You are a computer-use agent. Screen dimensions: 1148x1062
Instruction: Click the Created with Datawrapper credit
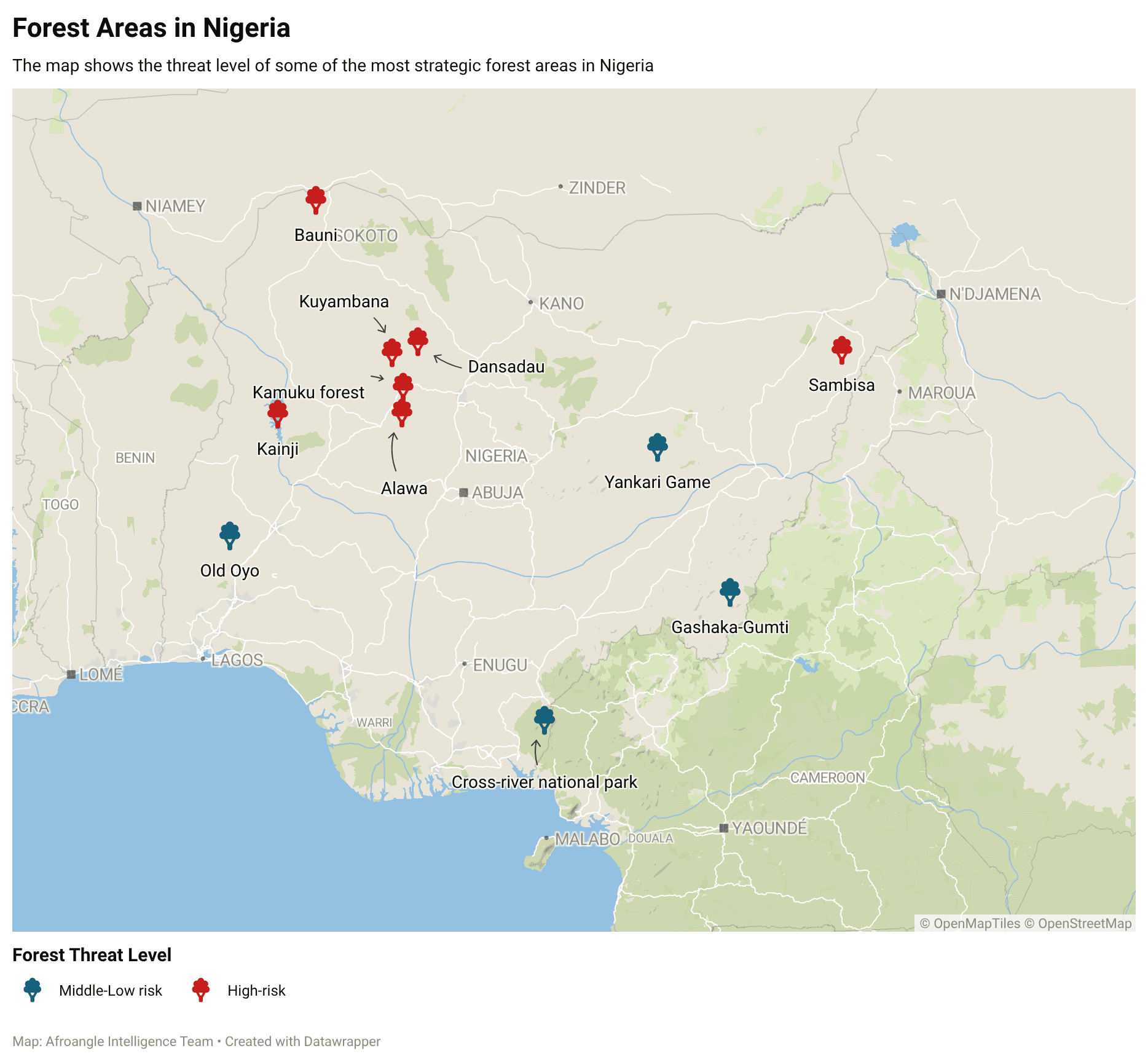pyautogui.click(x=302, y=1041)
